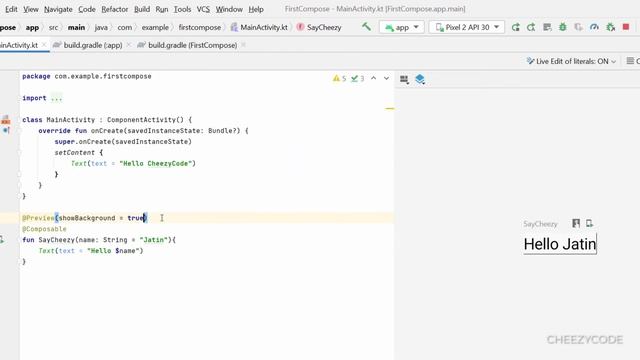Open the Refactor menu

coord(115,9)
